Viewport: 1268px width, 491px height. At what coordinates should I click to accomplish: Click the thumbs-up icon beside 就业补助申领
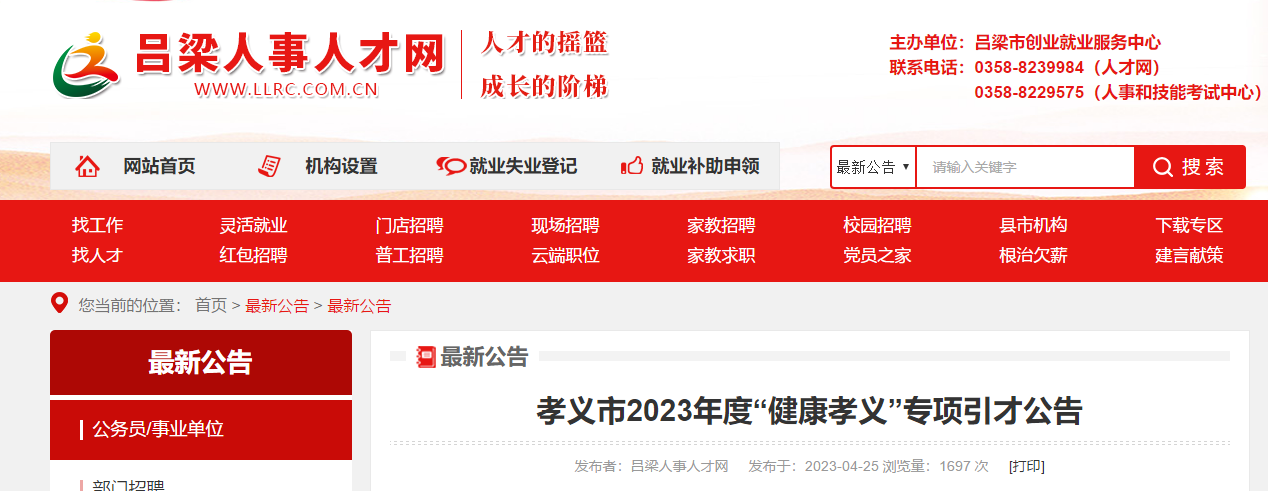point(632,166)
